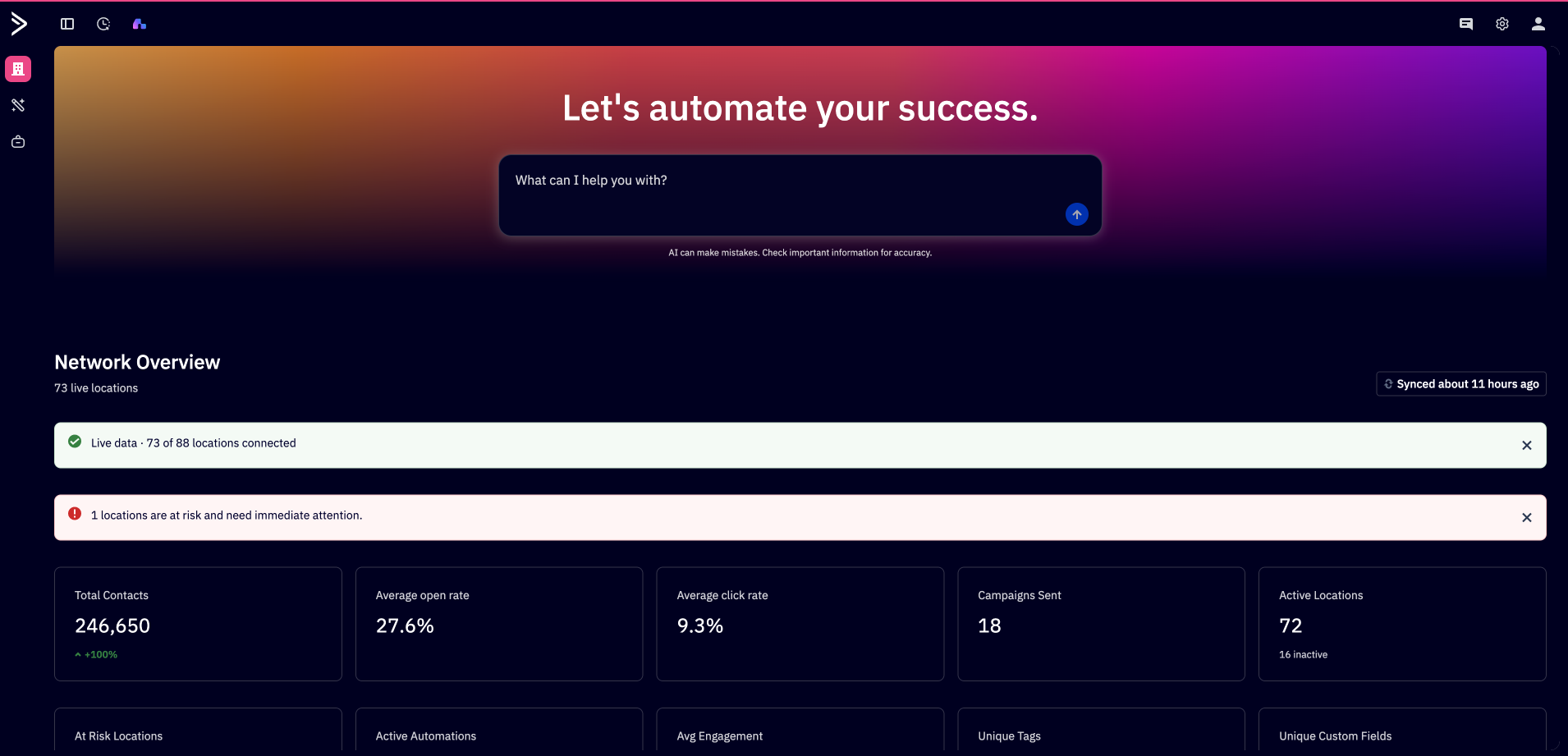Submit the prompt with arrow button
Image resolution: width=1568 pixels, height=756 pixels.
[x=1077, y=214]
